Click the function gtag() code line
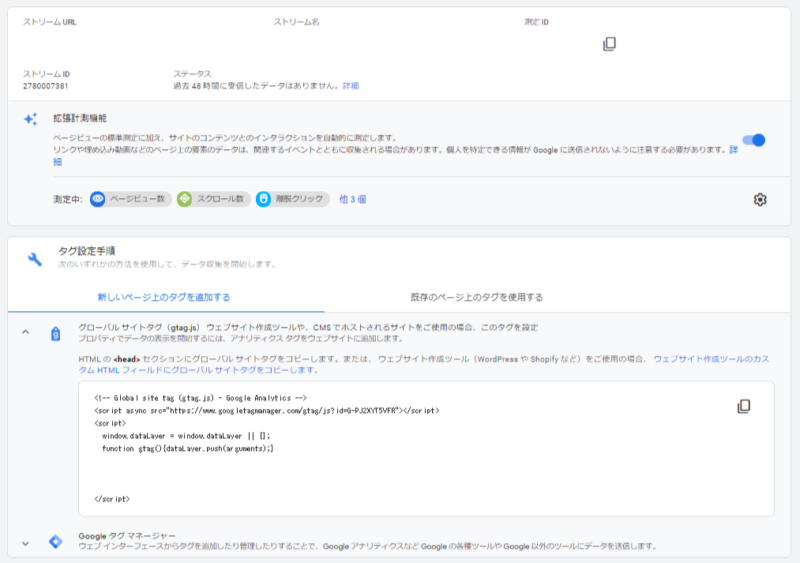800x563 pixels. (188, 449)
